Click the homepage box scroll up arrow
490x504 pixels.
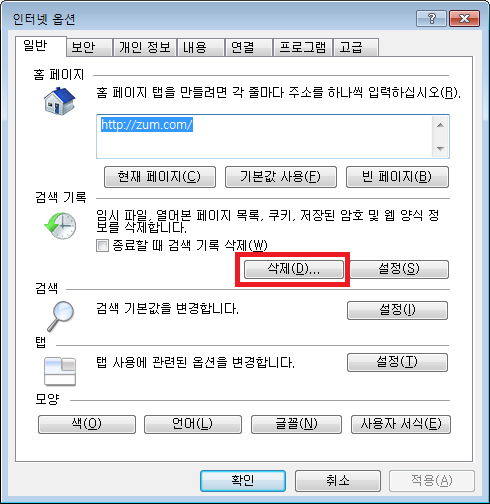click(440, 125)
